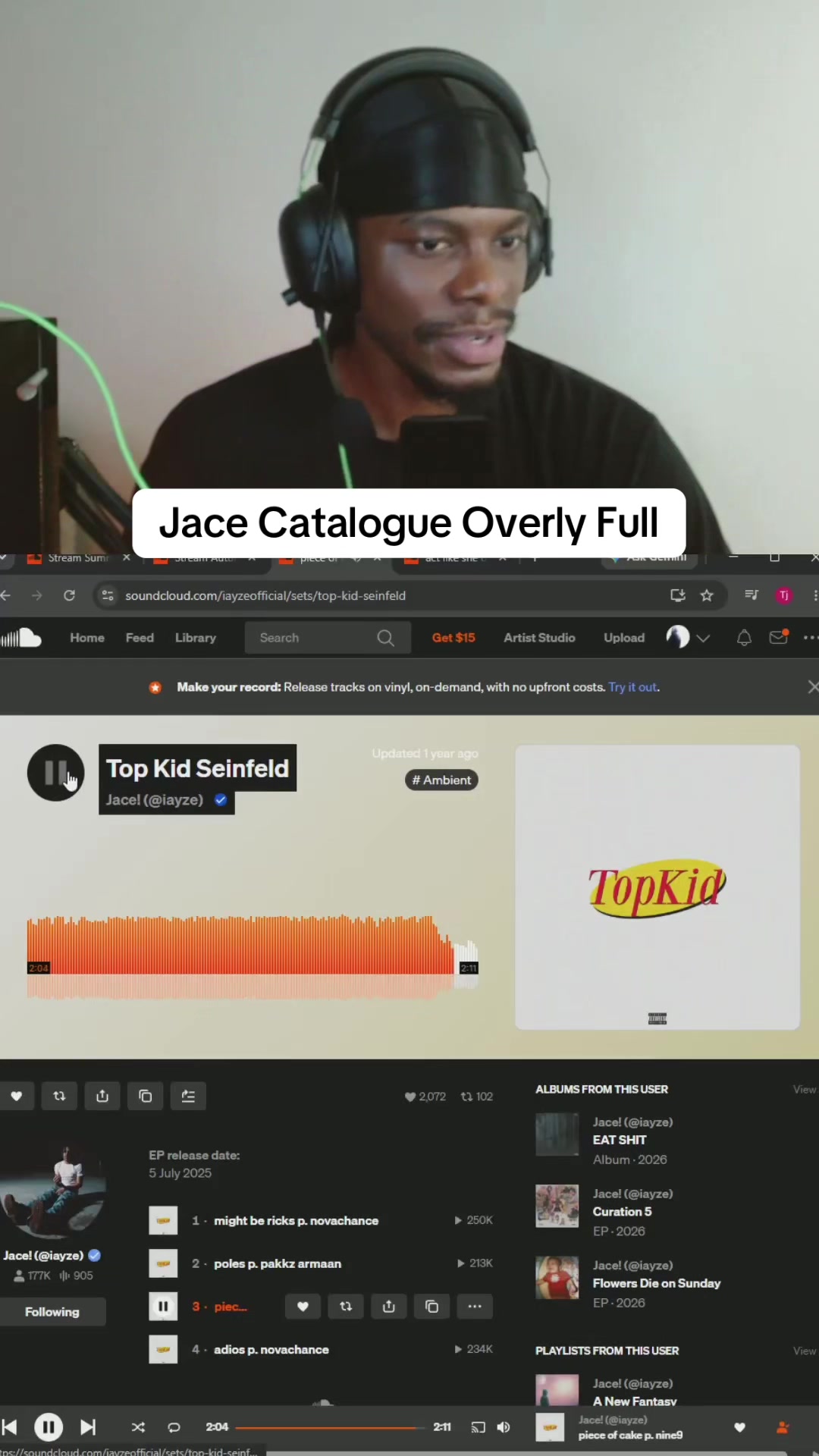The height and width of the screenshot is (1456, 819).
Task: Copy link for the set
Action: 145,1096
